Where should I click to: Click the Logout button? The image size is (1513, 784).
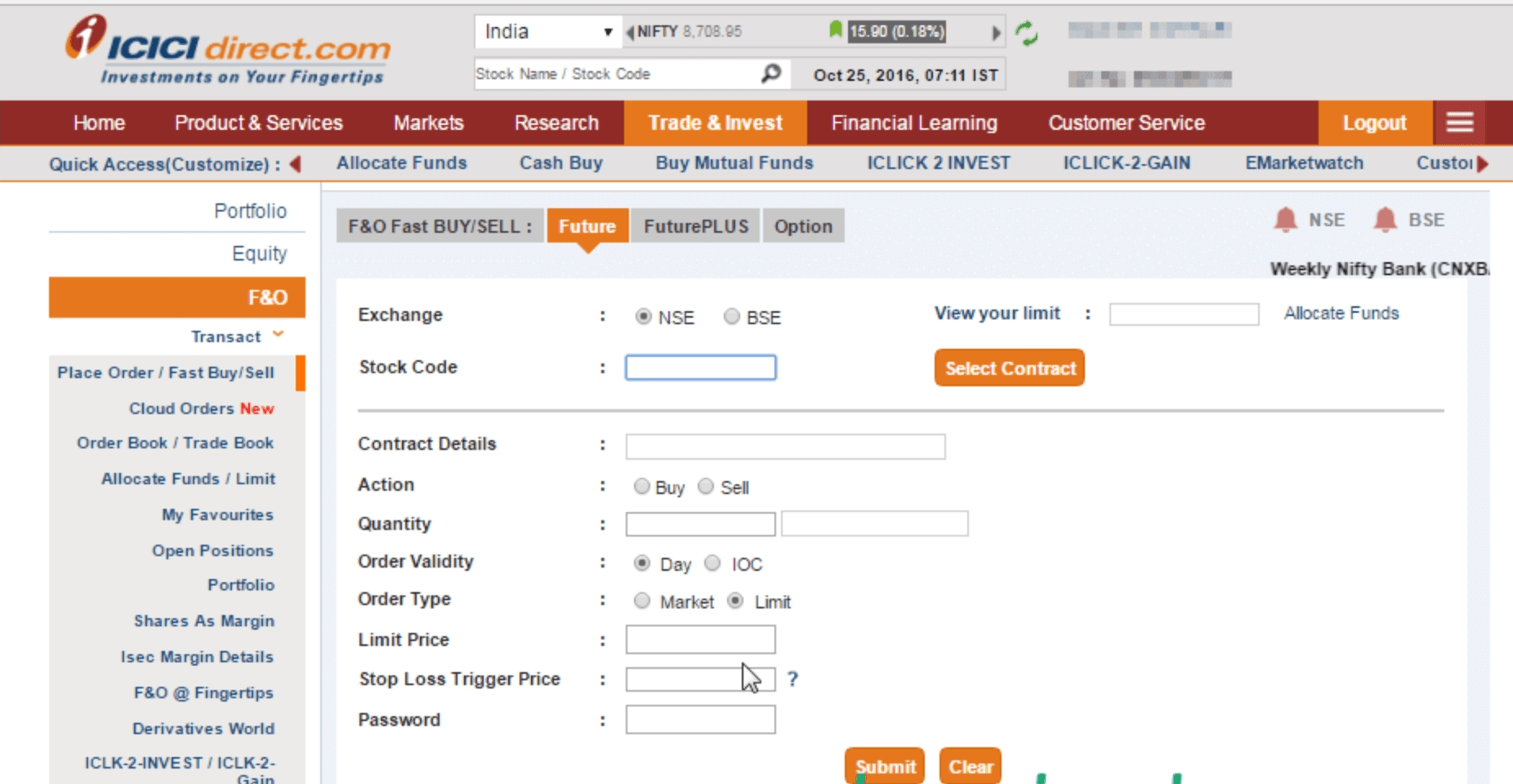1375,123
